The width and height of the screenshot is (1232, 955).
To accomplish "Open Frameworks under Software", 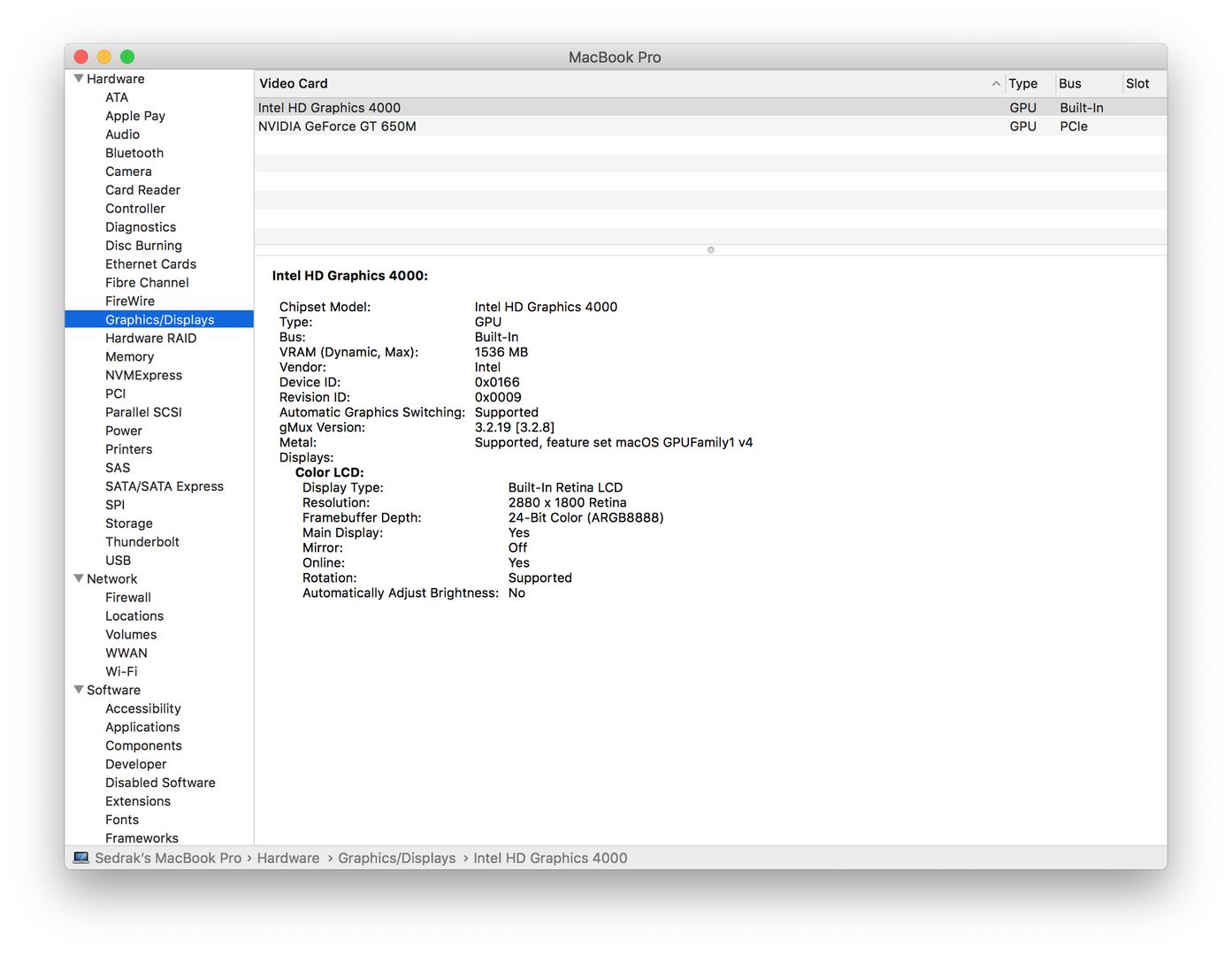I will tap(142, 839).
